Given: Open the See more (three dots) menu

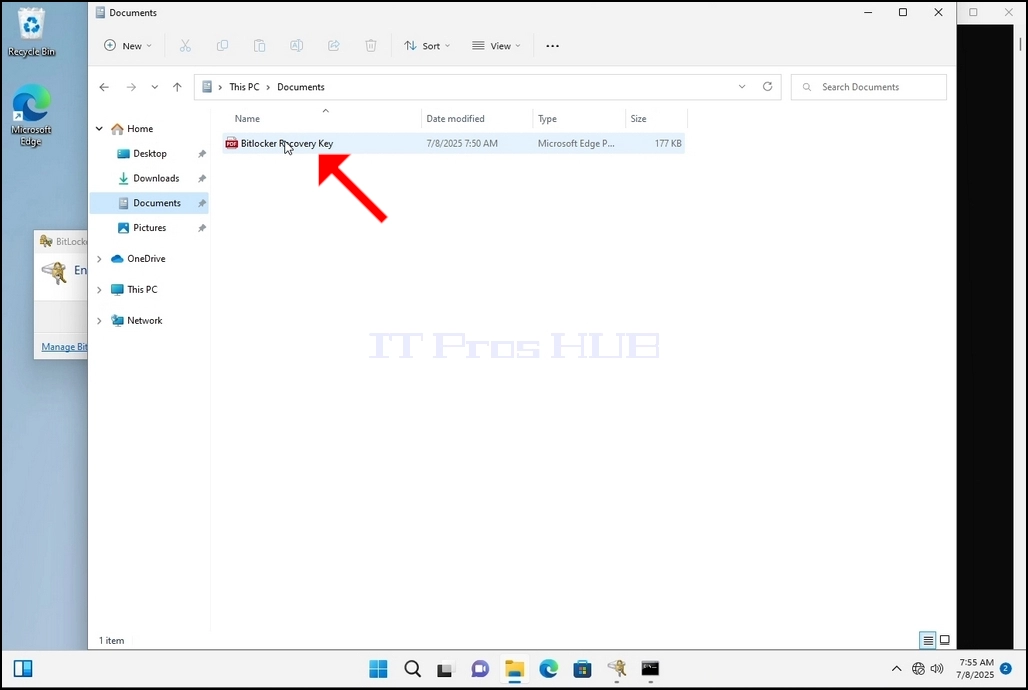Looking at the screenshot, I should tap(553, 46).
